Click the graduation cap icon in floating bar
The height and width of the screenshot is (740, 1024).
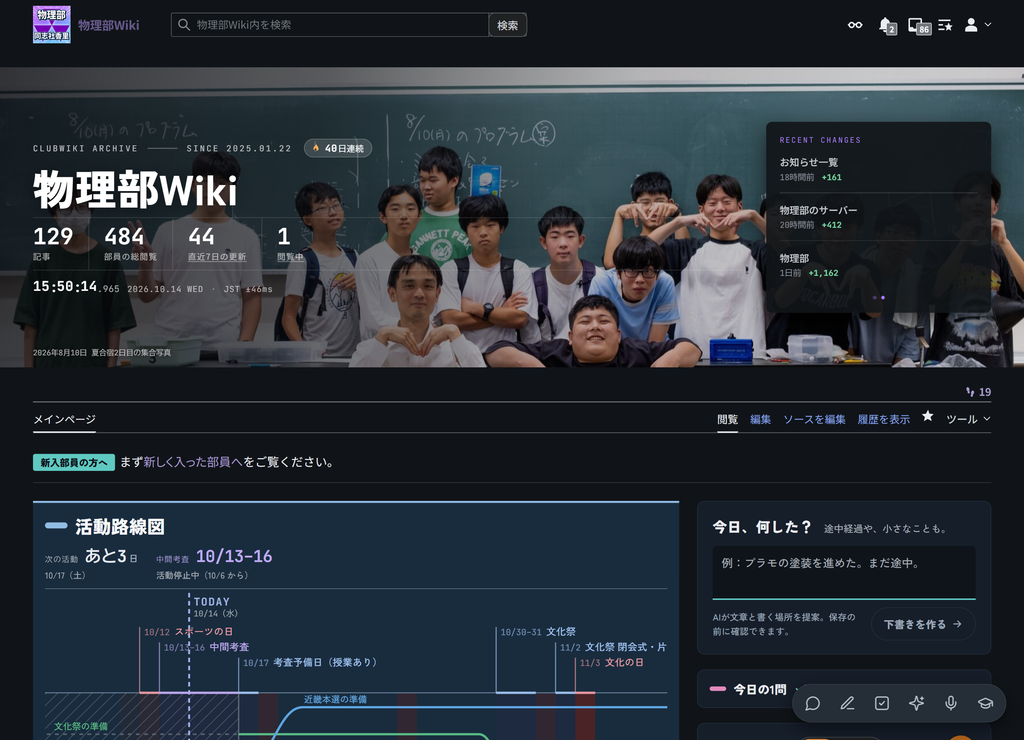point(985,703)
